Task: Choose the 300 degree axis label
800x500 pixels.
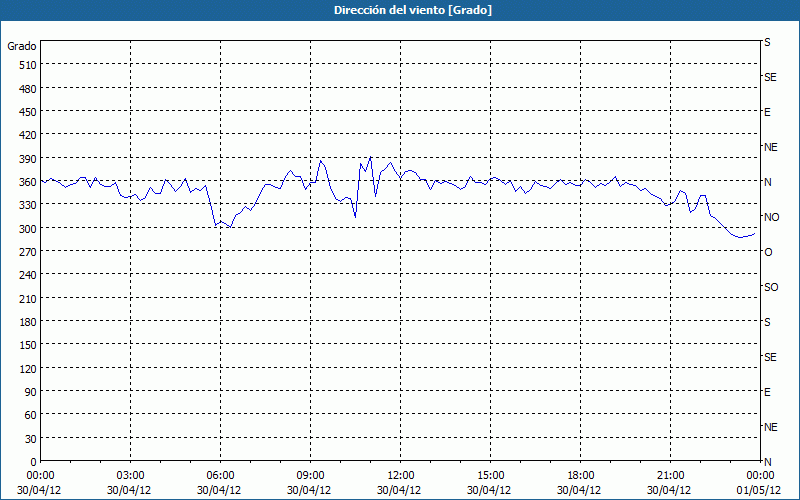Action: click(28, 229)
